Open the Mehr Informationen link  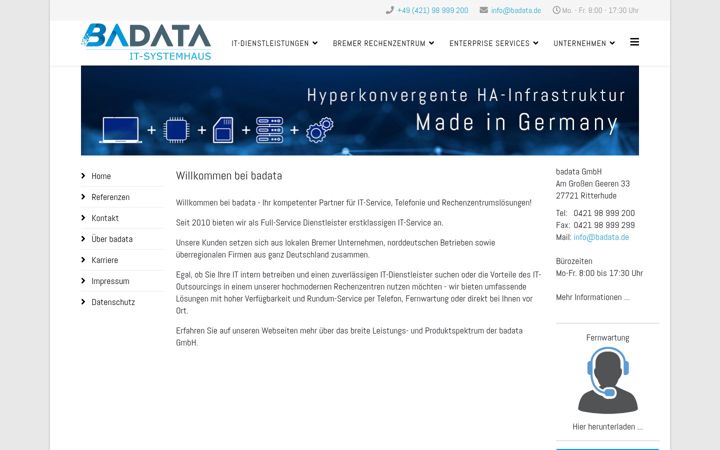[x=592, y=297]
